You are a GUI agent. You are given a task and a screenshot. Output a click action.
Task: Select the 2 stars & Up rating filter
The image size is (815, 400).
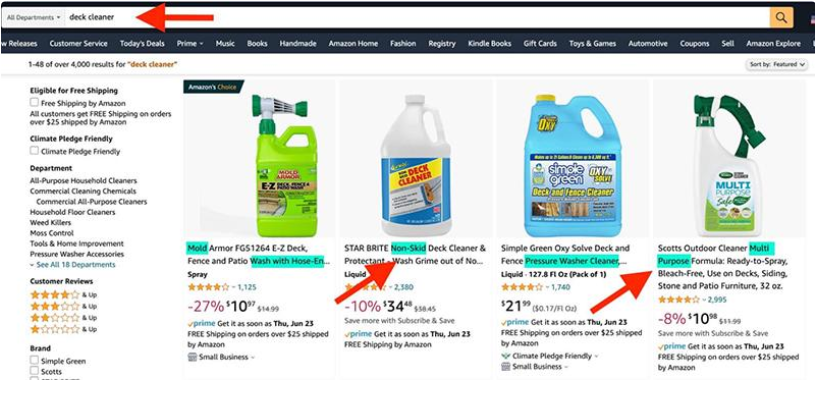point(63,317)
